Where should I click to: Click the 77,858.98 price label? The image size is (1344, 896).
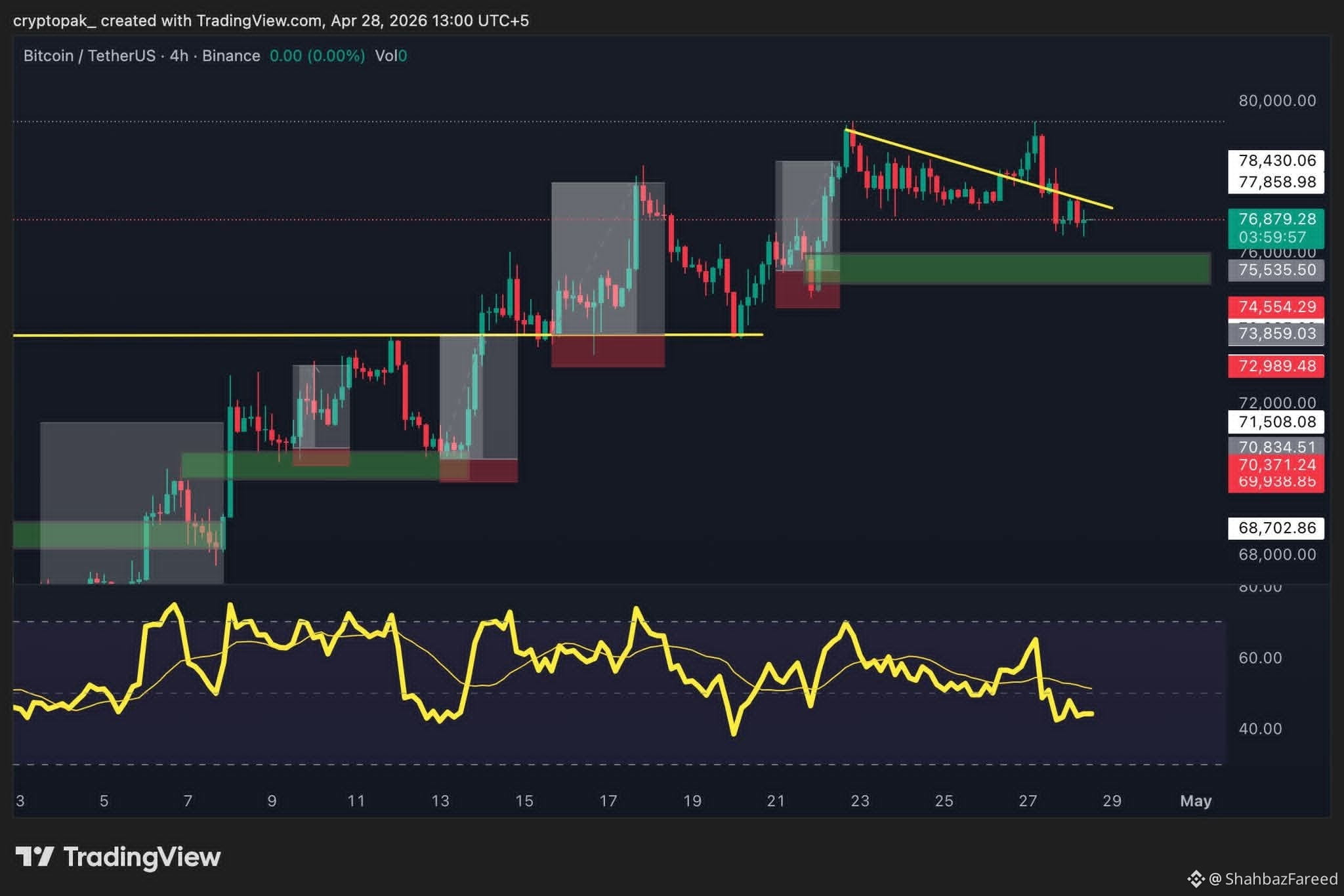click(x=1276, y=182)
